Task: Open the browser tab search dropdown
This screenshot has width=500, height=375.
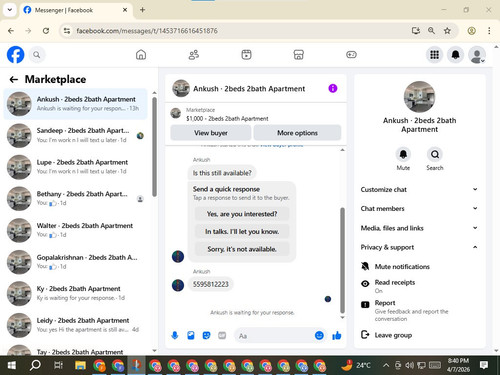Action: point(10,10)
